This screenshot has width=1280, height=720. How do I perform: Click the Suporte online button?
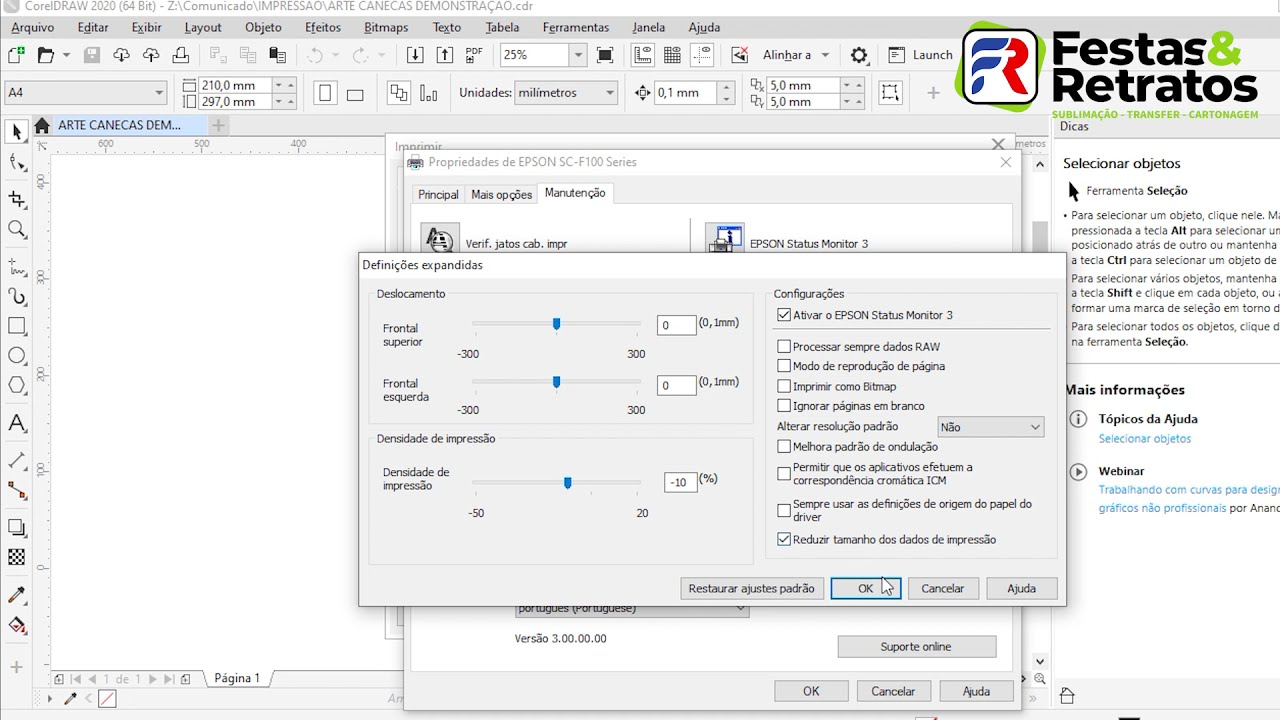coord(916,646)
